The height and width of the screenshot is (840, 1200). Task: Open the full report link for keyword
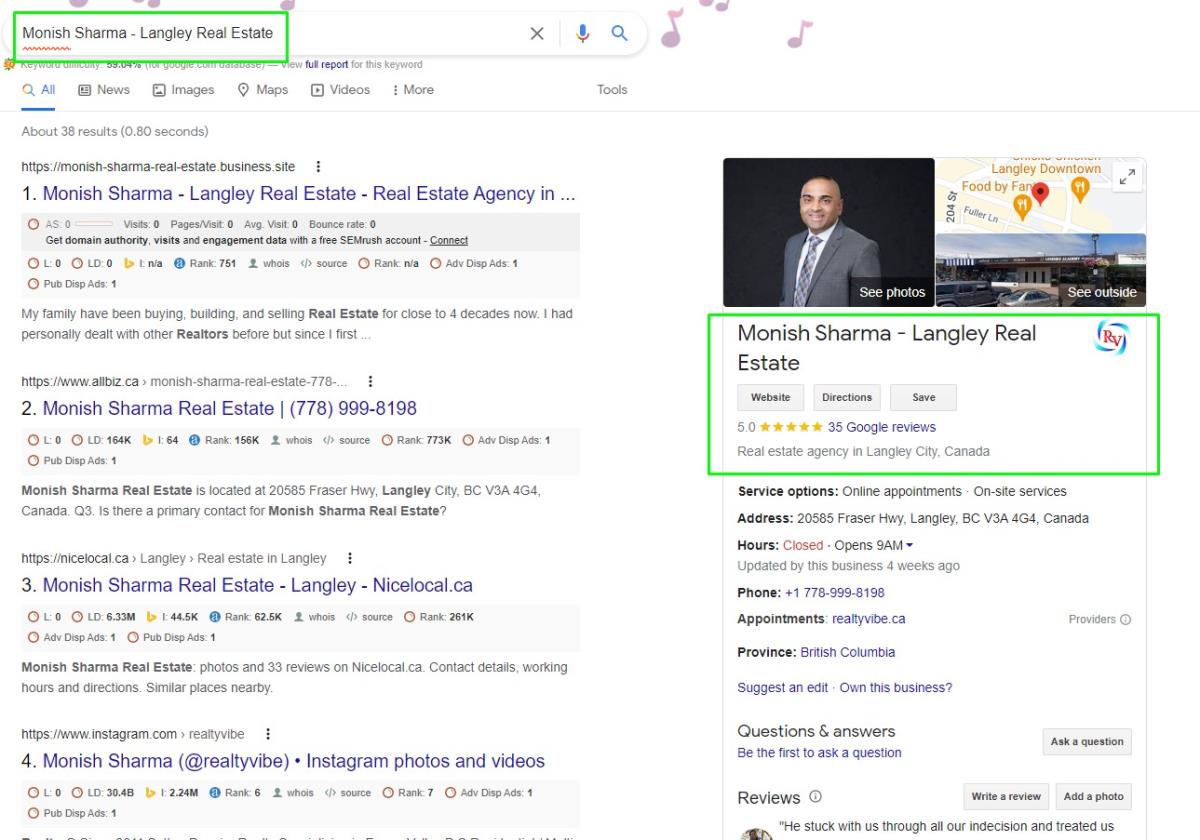point(327,65)
